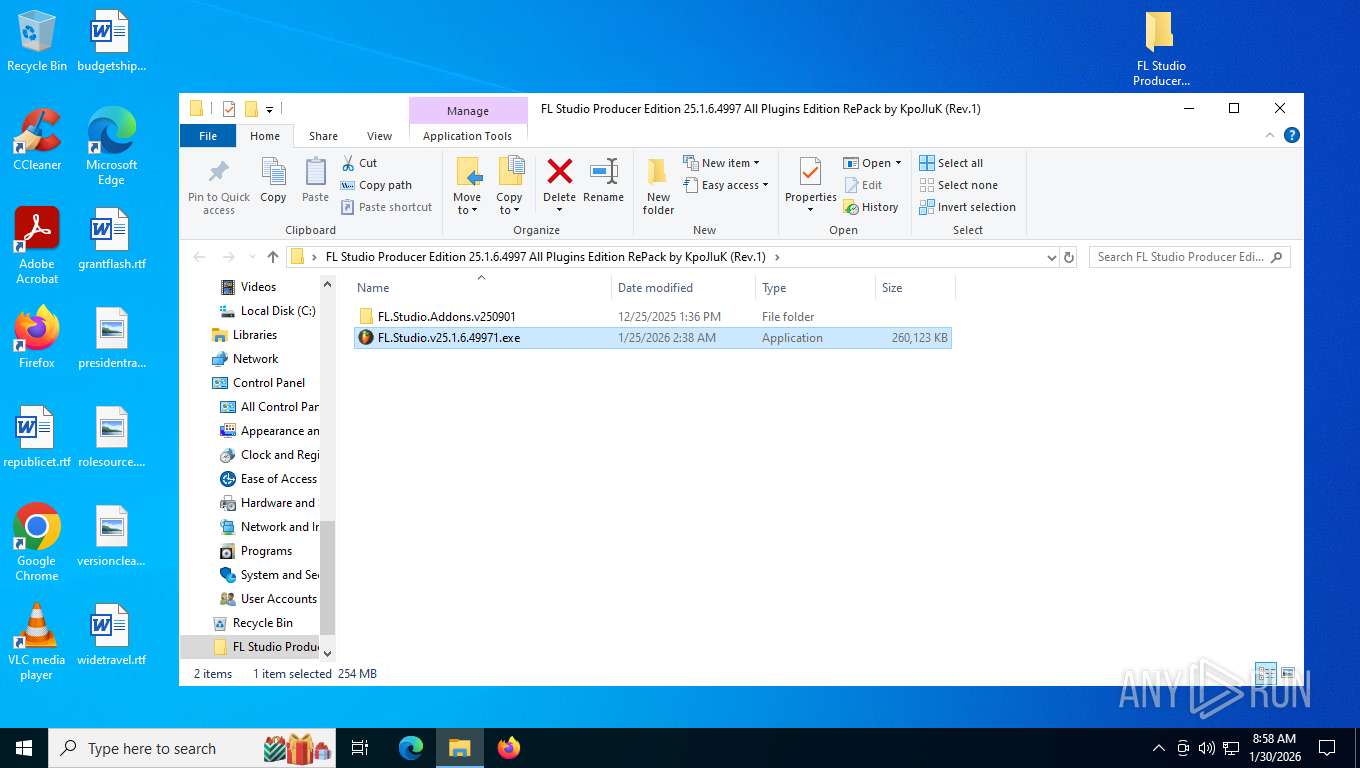Open recent locations dropdown arrow

(250, 257)
